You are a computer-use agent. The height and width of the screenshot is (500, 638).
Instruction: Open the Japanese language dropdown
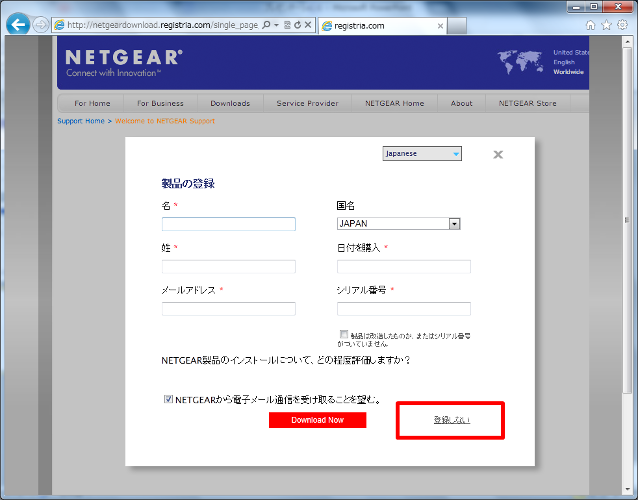point(422,154)
